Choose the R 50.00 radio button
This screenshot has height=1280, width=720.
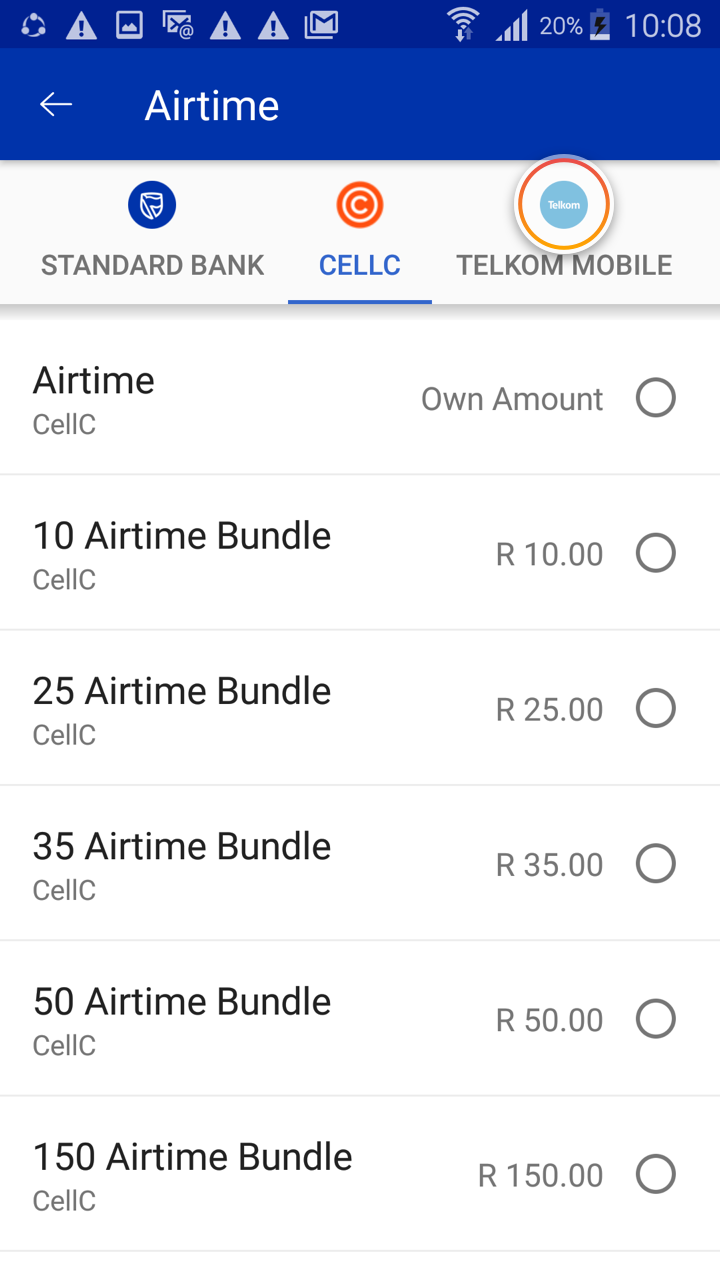click(x=656, y=1019)
